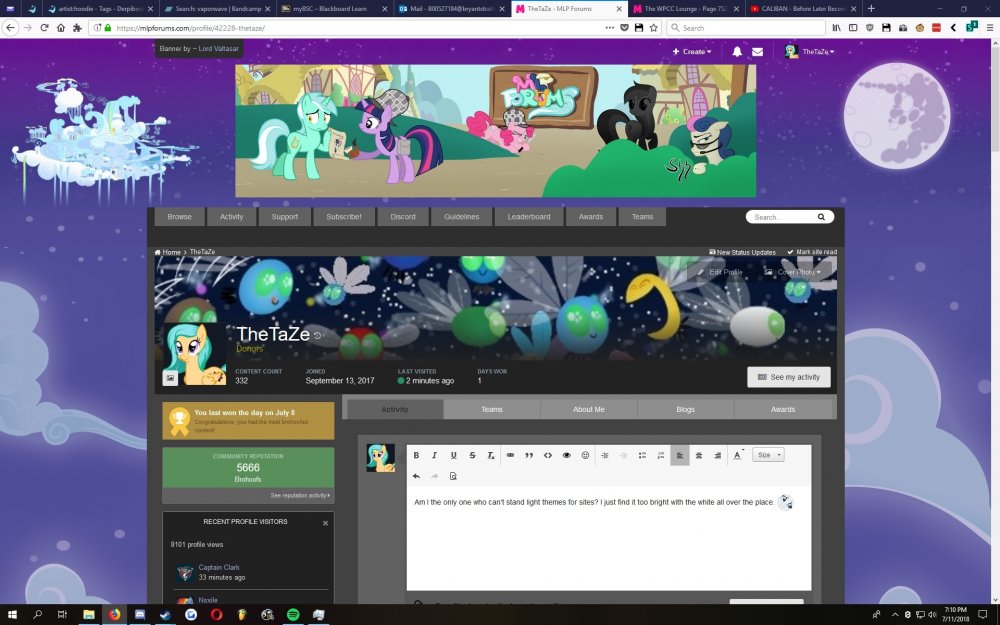The image size is (1000, 625).
Task: Center-align text in the editor
Action: [x=699, y=455]
